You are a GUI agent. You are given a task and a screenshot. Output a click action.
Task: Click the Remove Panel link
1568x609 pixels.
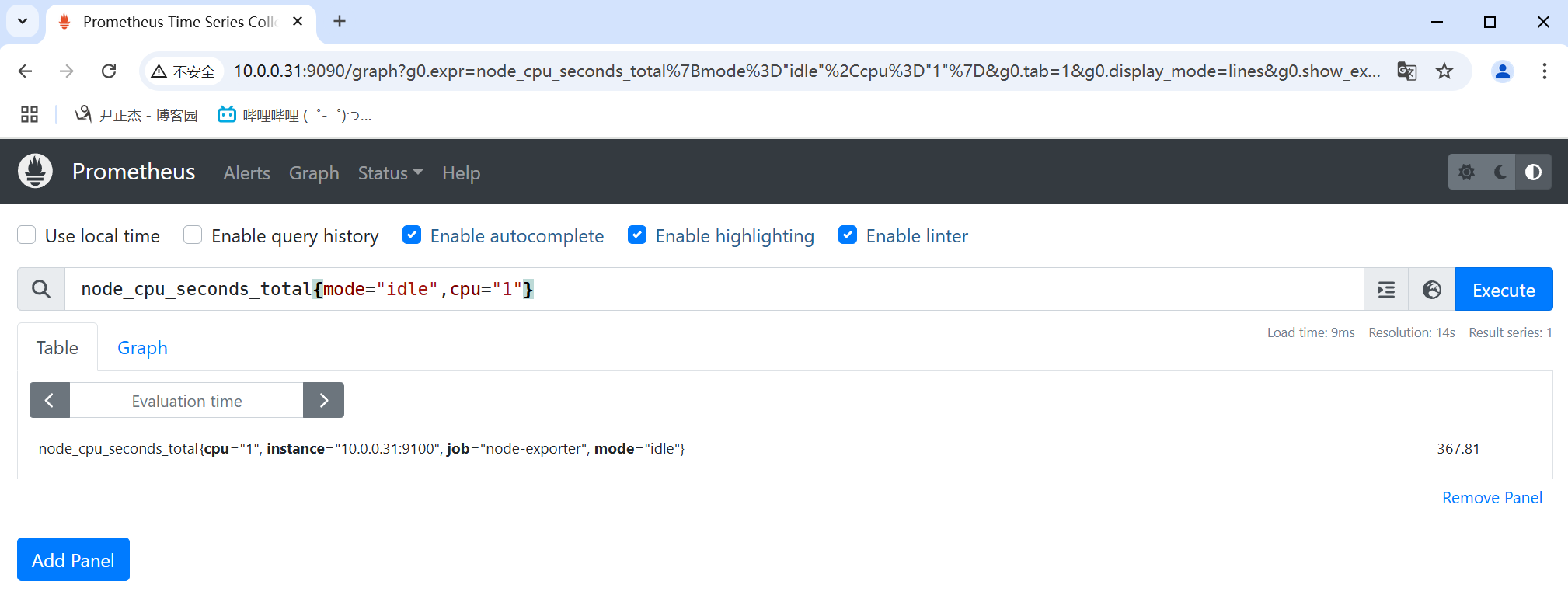[x=1492, y=498]
